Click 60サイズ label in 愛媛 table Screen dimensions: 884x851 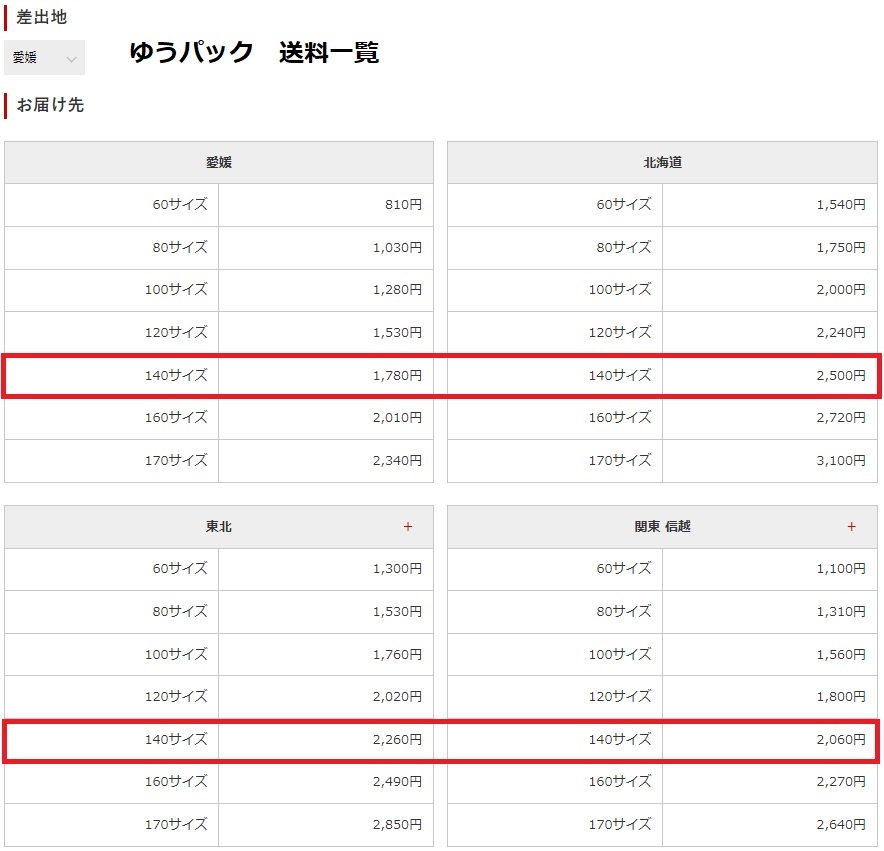click(180, 204)
